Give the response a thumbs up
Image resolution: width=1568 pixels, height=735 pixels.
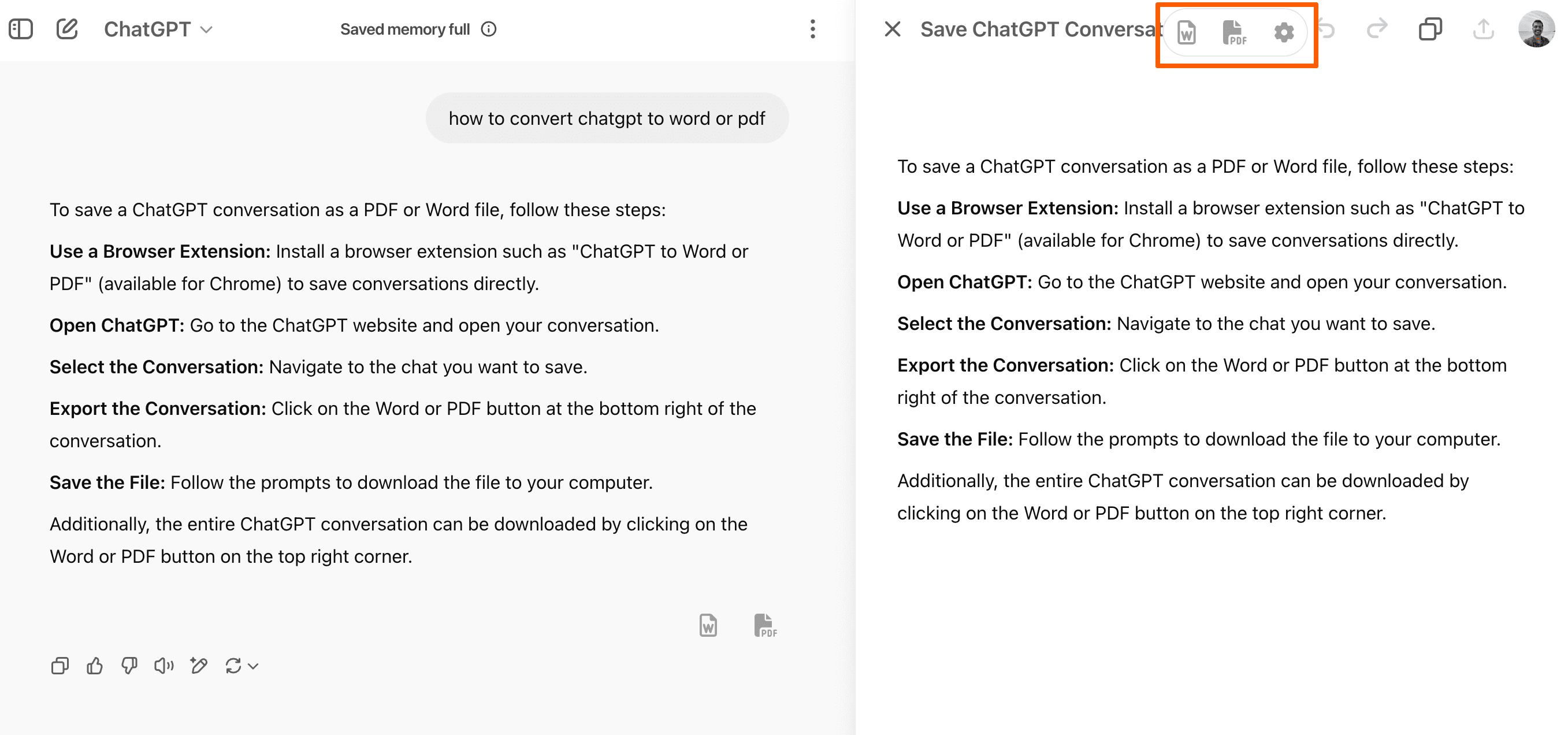tap(94, 666)
